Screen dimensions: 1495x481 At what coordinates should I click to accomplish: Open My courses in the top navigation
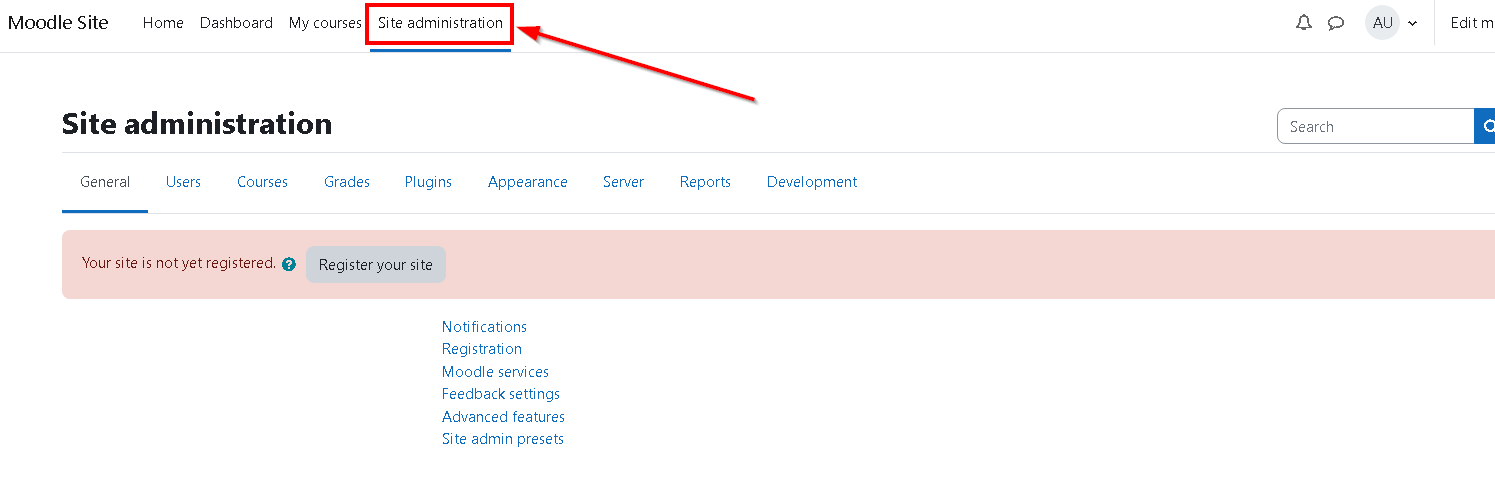(325, 23)
